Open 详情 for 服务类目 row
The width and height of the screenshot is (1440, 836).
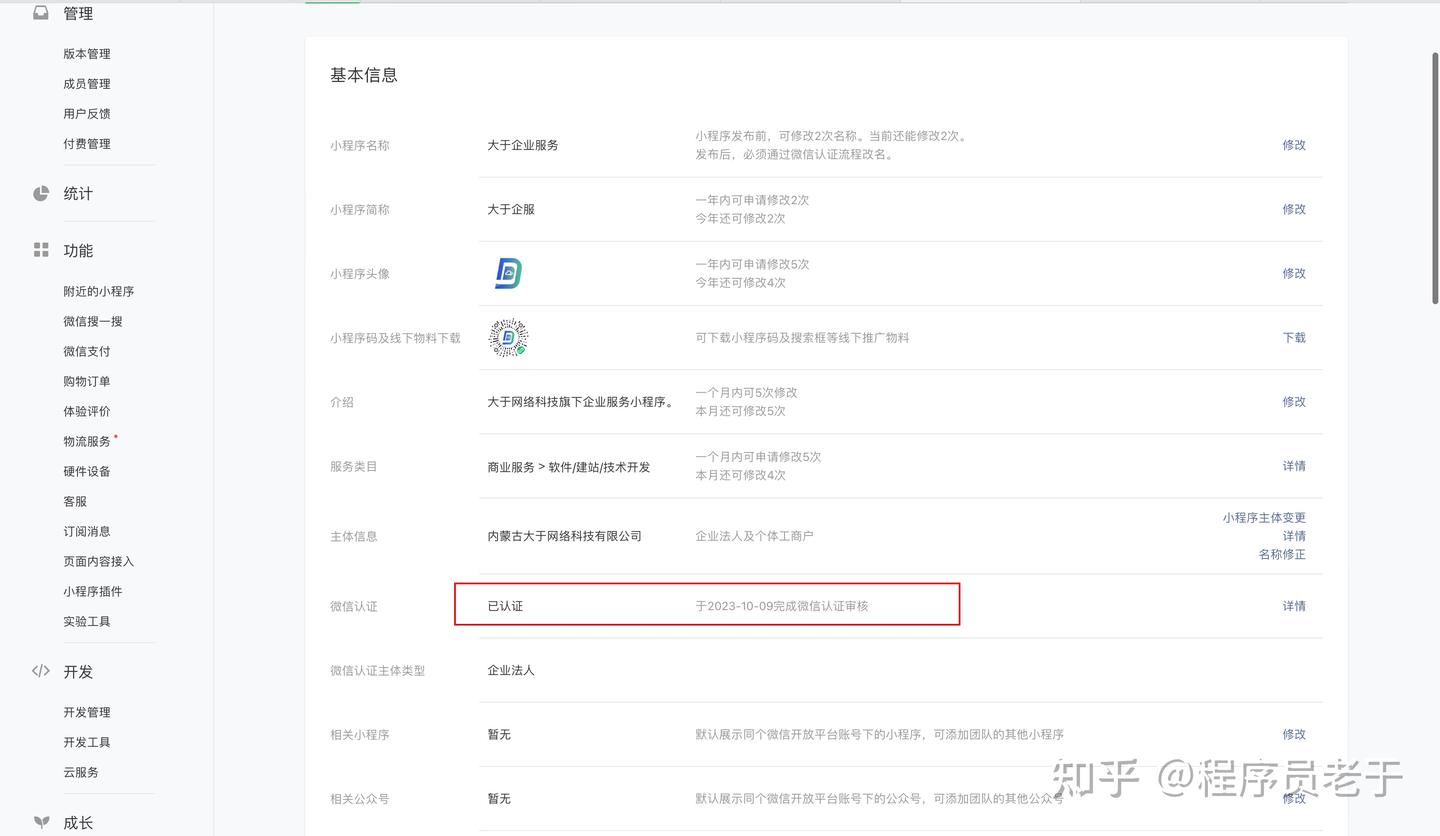pyautogui.click(x=1294, y=466)
